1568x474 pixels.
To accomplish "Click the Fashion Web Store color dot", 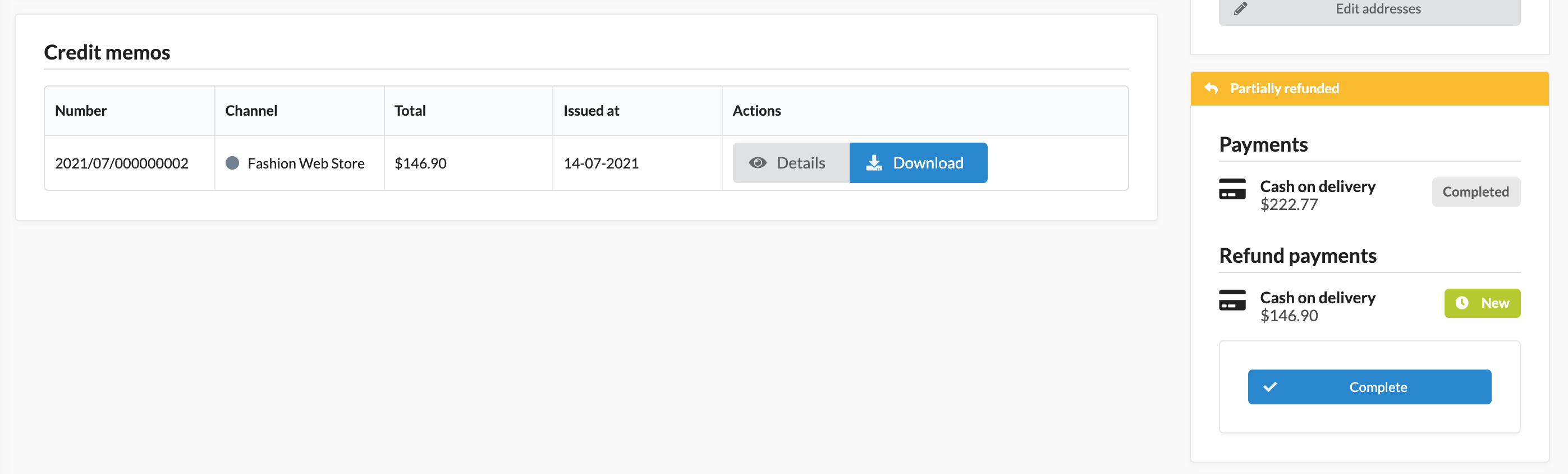I will click(232, 163).
